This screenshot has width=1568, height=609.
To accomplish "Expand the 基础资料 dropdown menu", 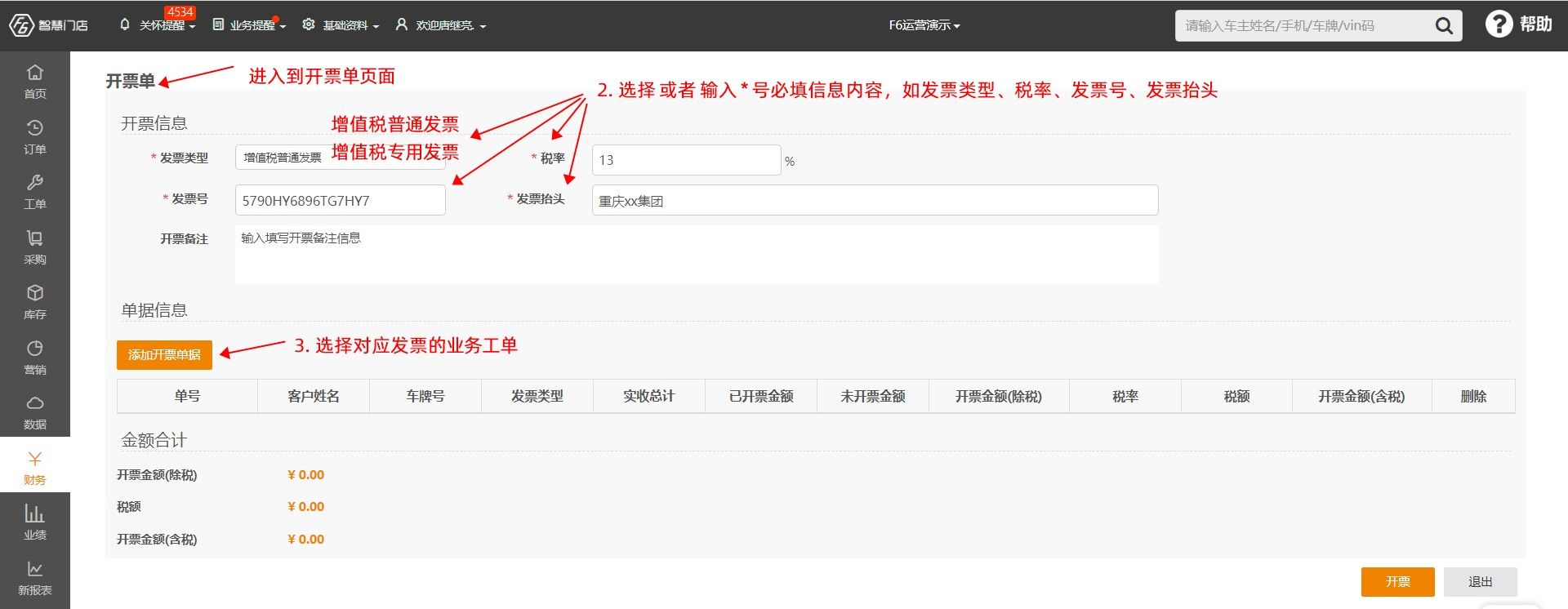I will [341, 25].
